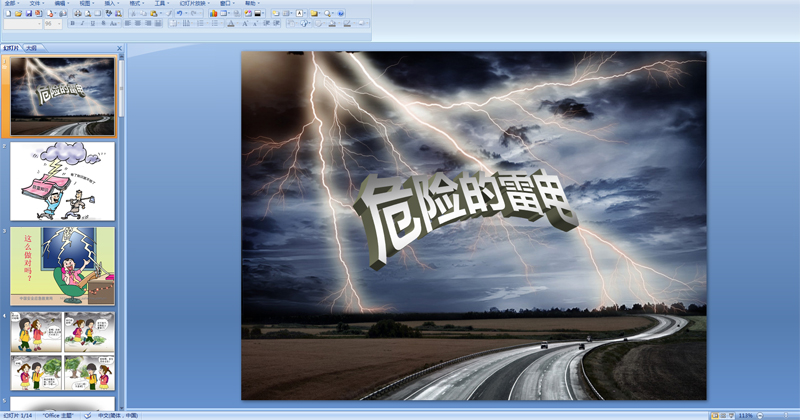800x420 pixels.
Task: Click the Paste clipboard icon
Action: (154, 14)
